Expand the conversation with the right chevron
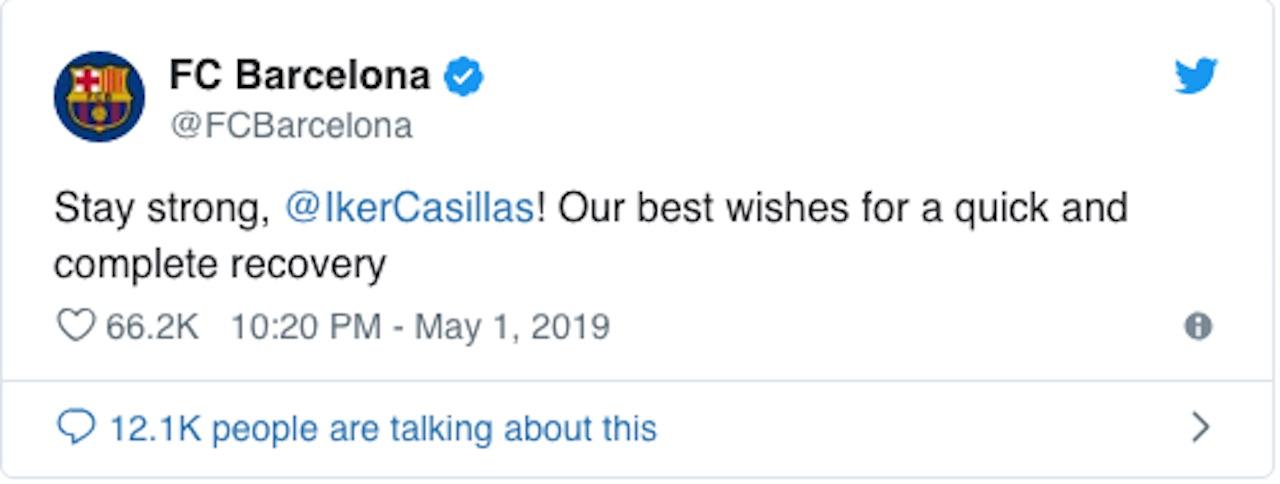This screenshot has width=1280, height=484. point(1201,428)
